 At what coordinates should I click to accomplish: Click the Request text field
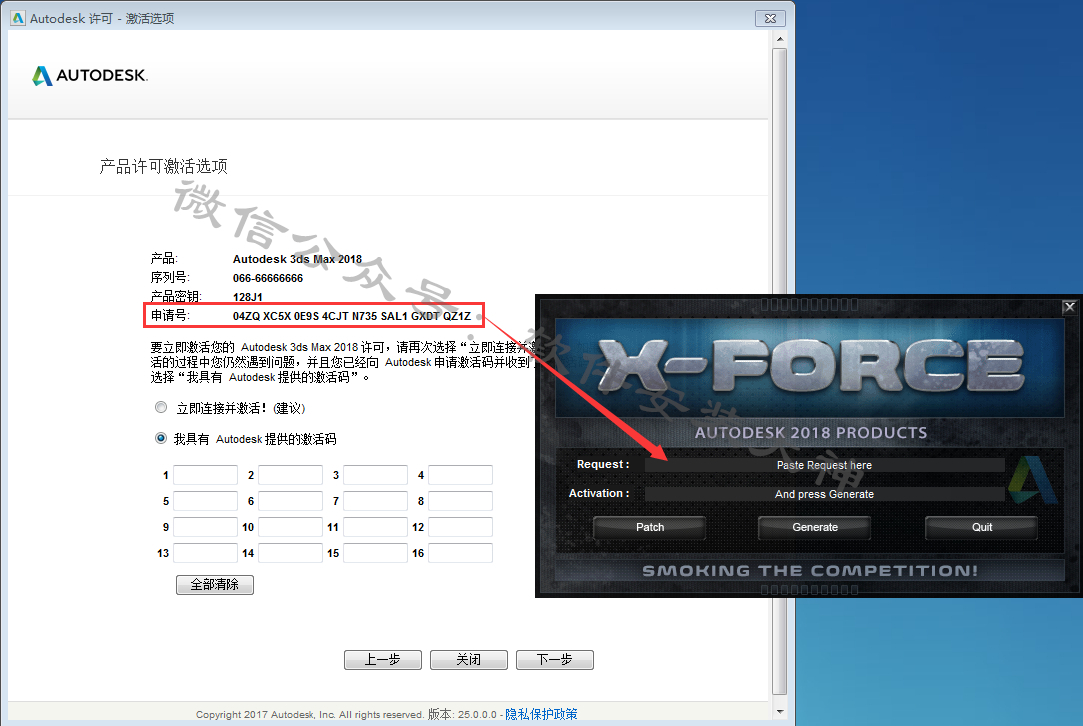824,465
